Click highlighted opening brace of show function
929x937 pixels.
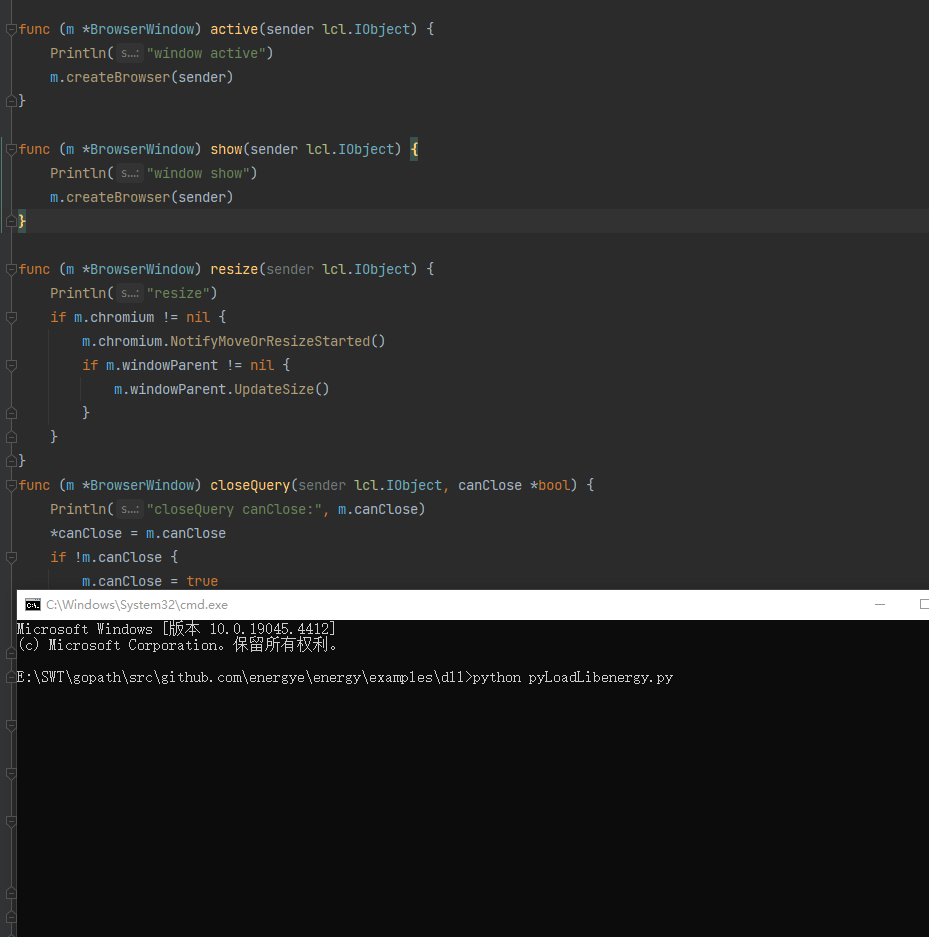(414, 149)
